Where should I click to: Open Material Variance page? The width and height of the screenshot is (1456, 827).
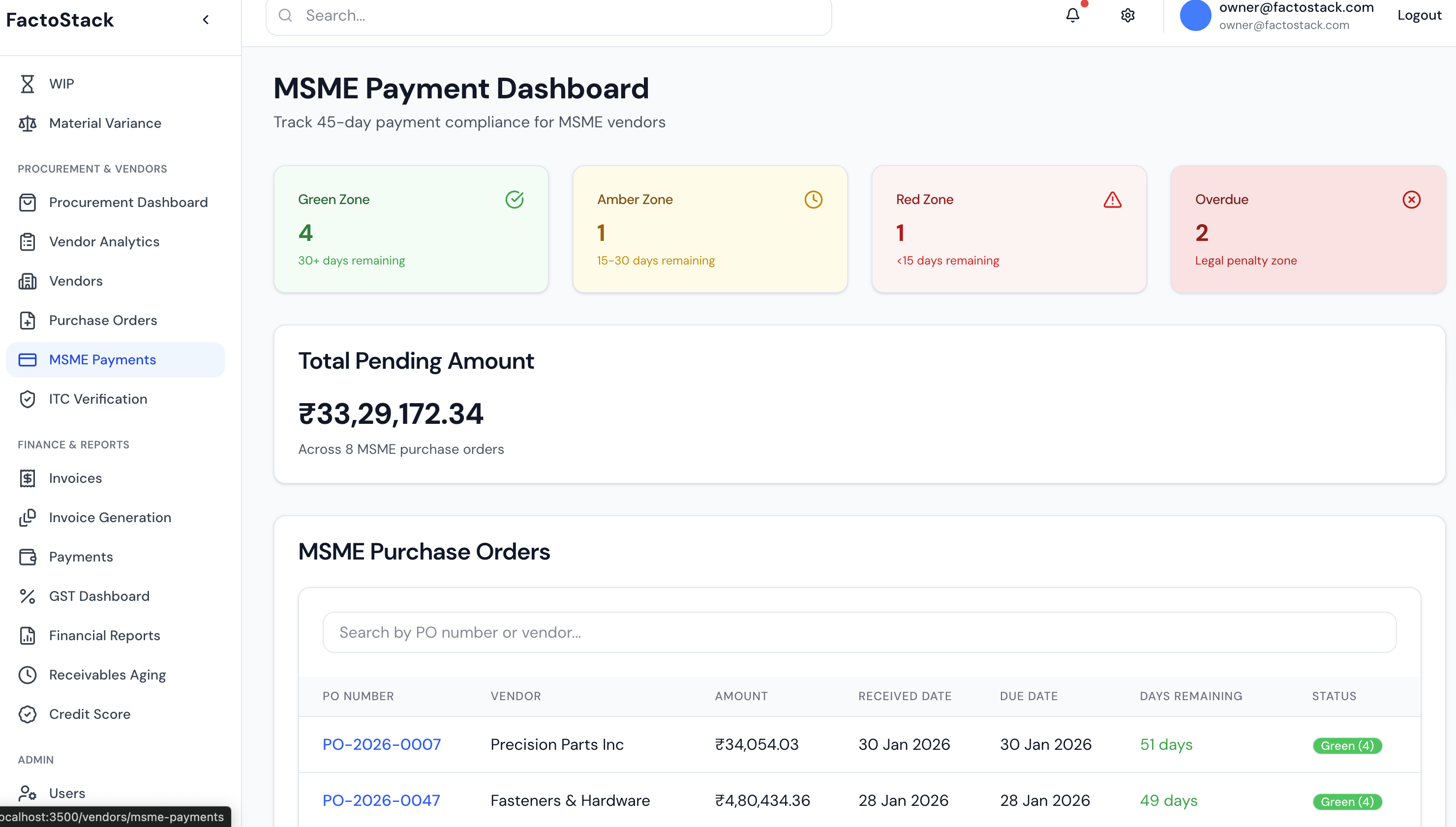click(x=115, y=123)
